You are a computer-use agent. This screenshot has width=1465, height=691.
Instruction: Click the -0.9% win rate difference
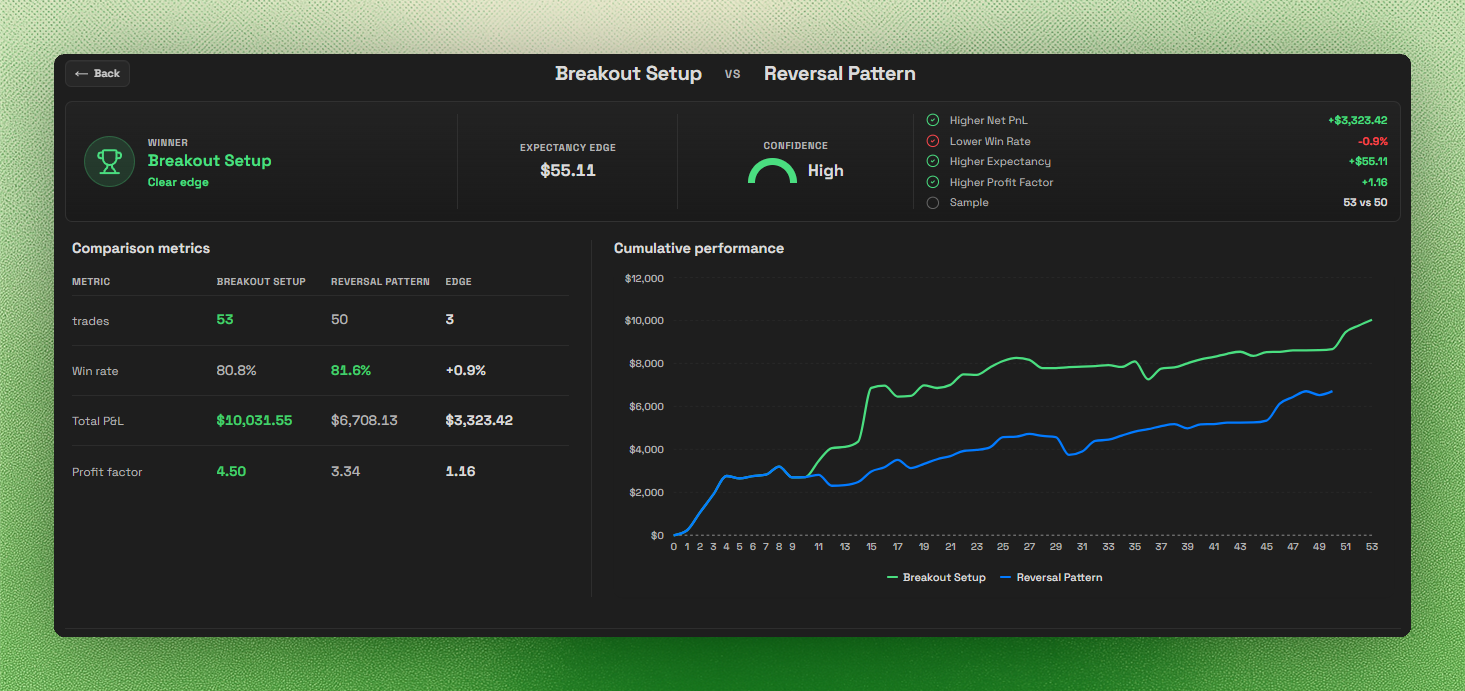(1372, 141)
